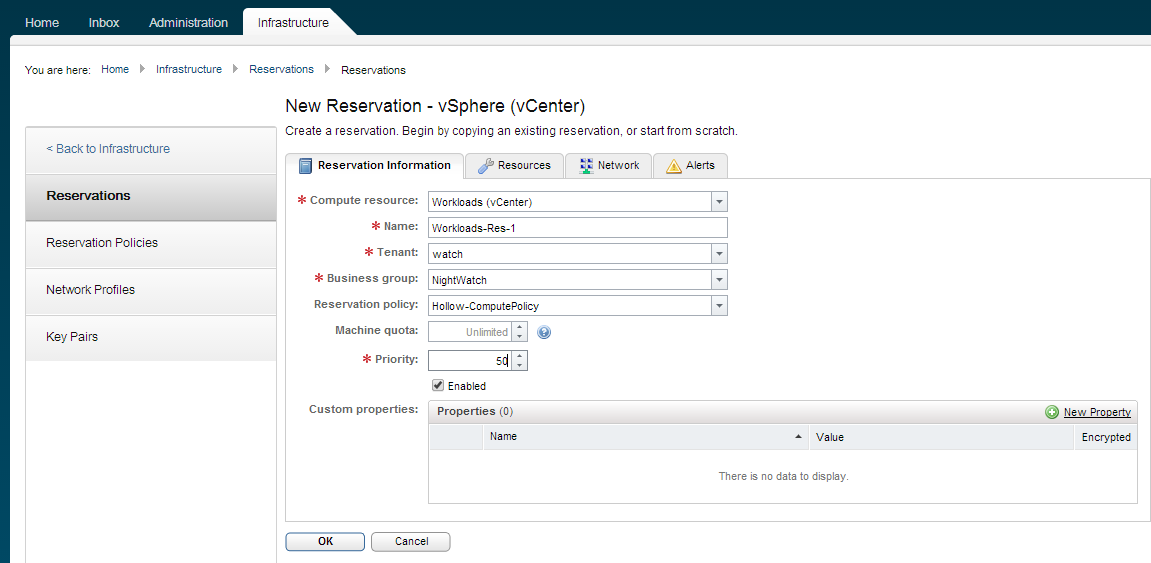Click the green New Property plus icon
Screen dimensions: 1151x563
1052,412
